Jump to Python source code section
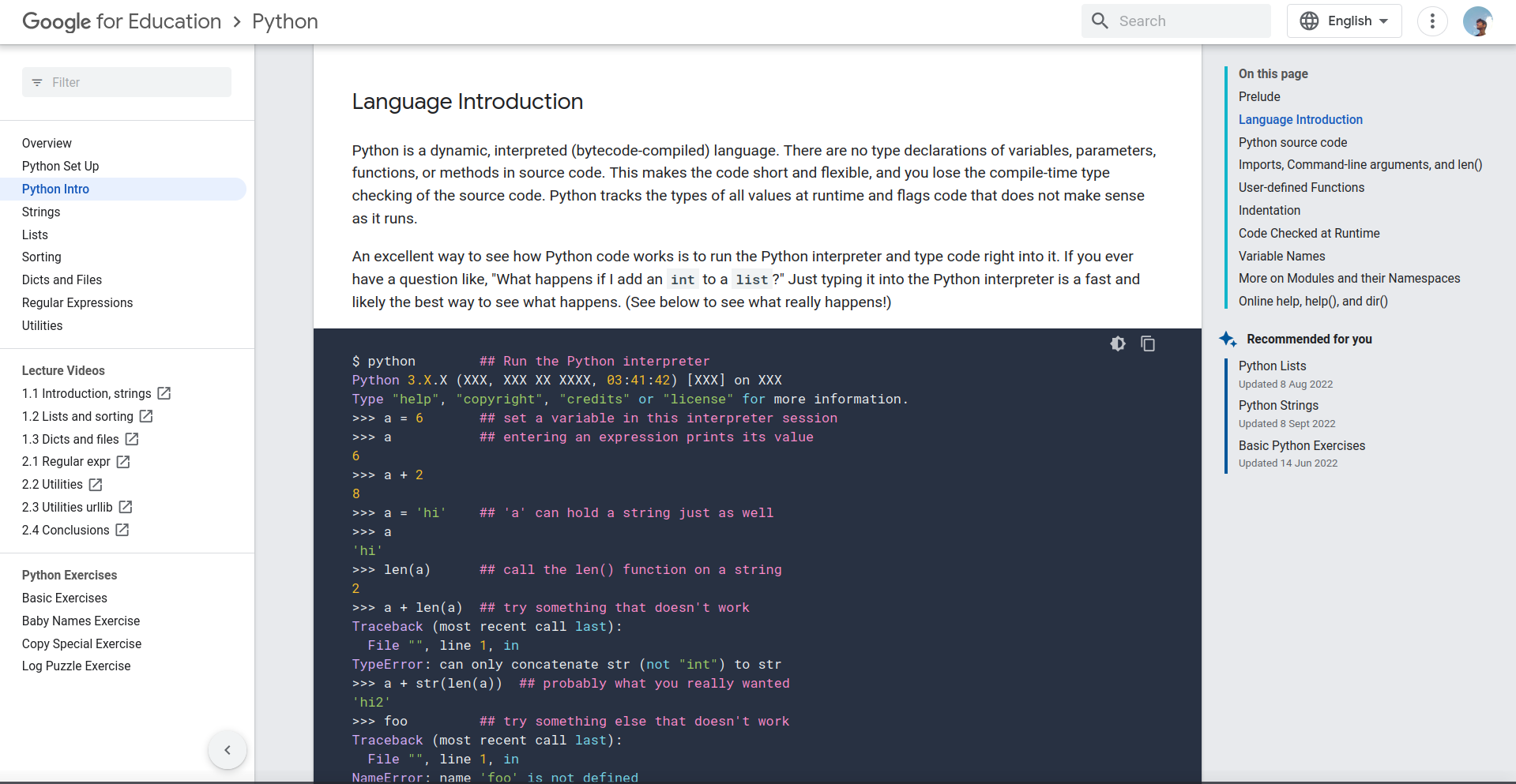1516x784 pixels. tap(1292, 142)
